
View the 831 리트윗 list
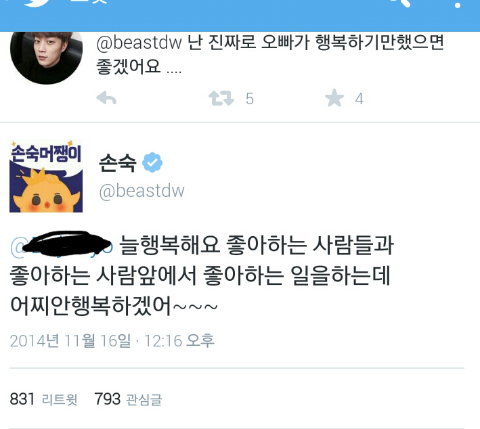coord(44,399)
